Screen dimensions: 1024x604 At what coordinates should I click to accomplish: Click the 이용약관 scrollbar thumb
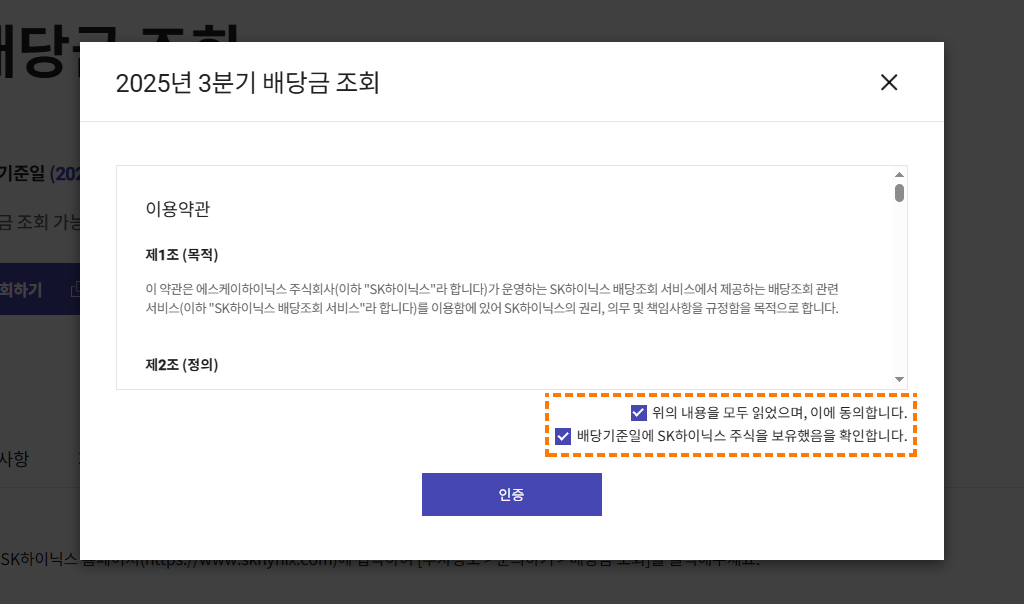[x=899, y=193]
